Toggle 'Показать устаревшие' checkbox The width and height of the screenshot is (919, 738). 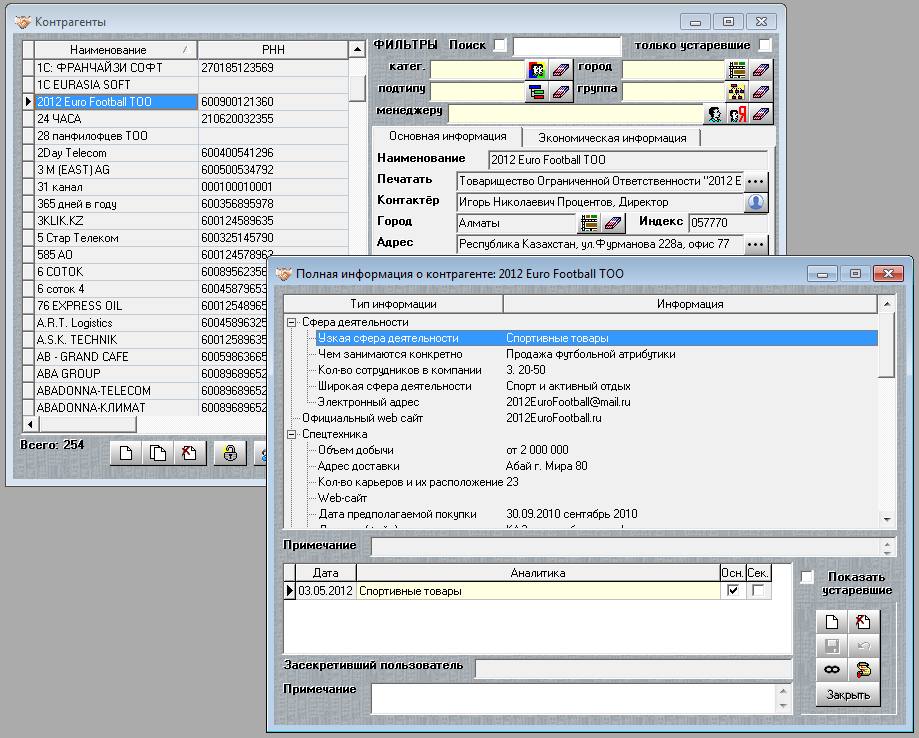807,577
